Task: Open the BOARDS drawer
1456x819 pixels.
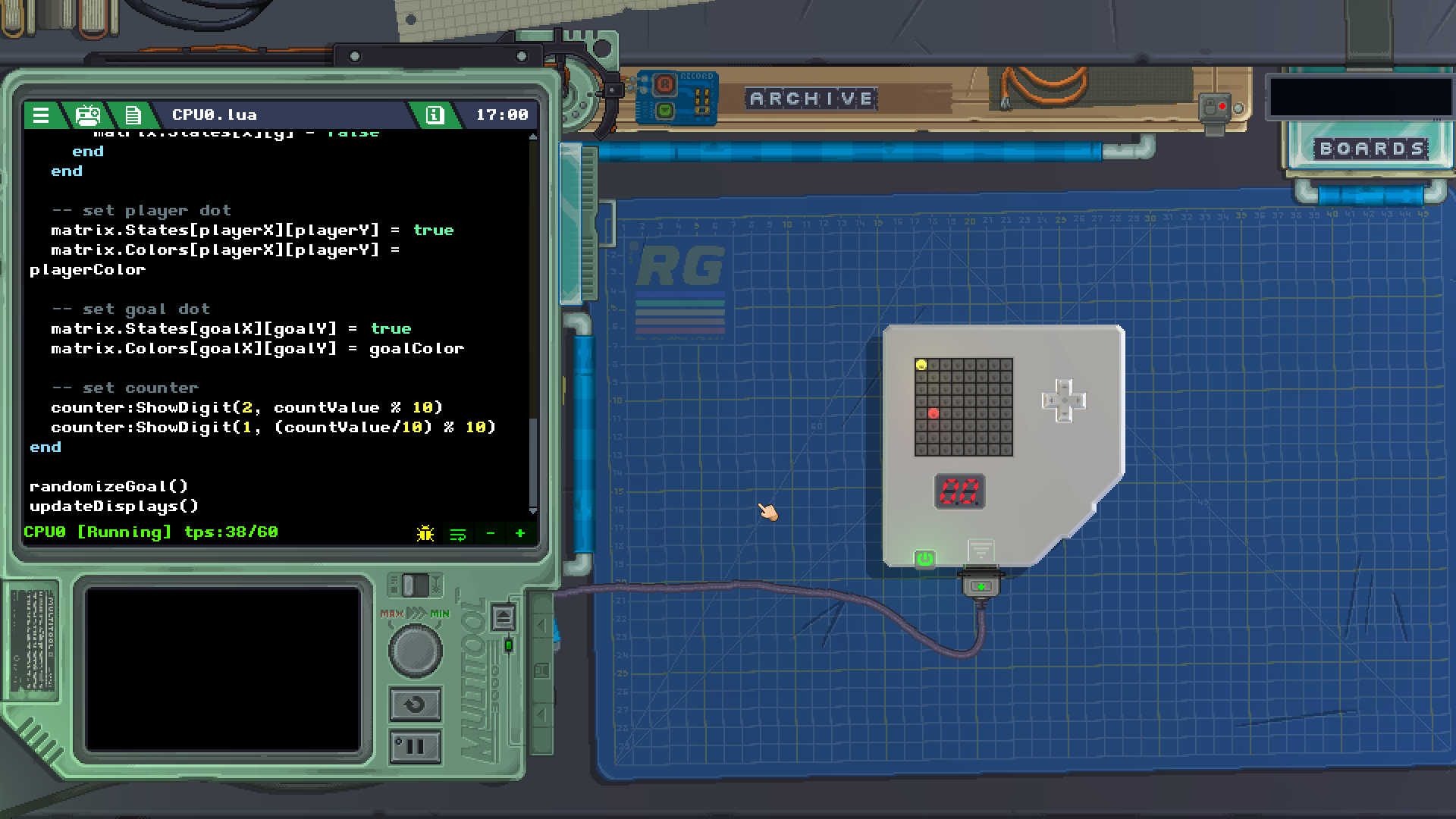Action: pyautogui.click(x=1371, y=149)
